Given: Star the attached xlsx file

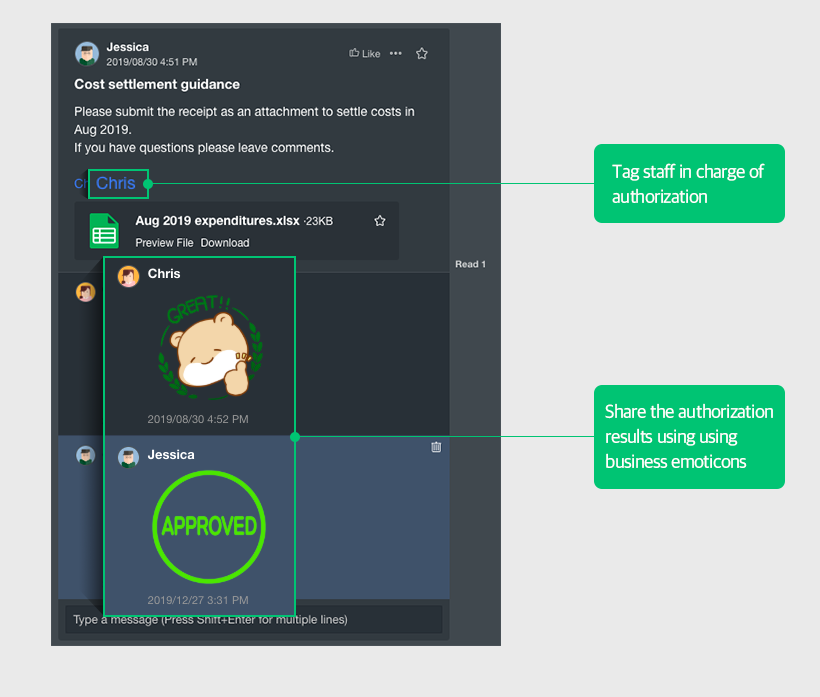Looking at the screenshot, I should (380, 221).
